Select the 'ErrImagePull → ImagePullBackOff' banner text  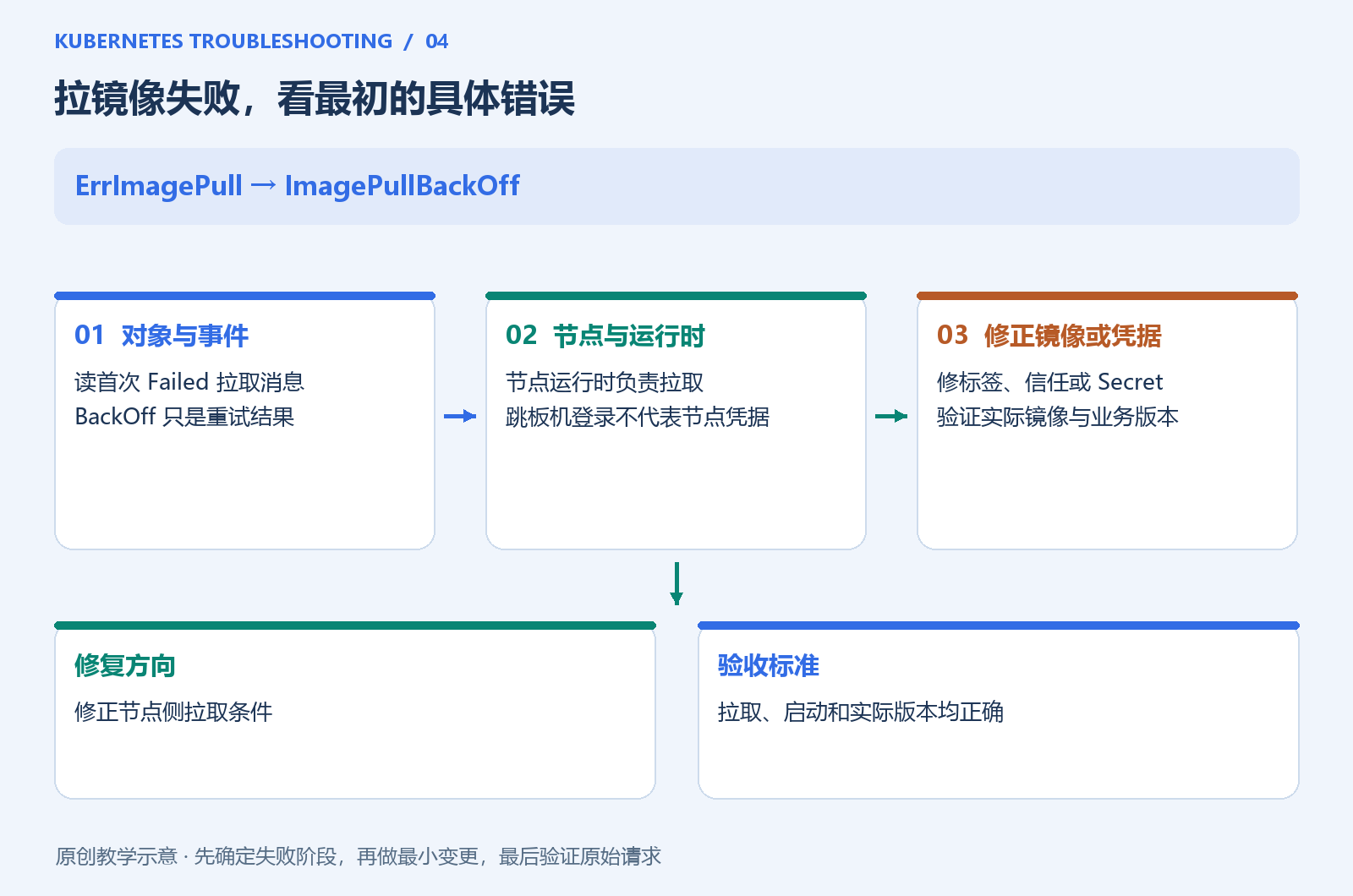[297, 186]
